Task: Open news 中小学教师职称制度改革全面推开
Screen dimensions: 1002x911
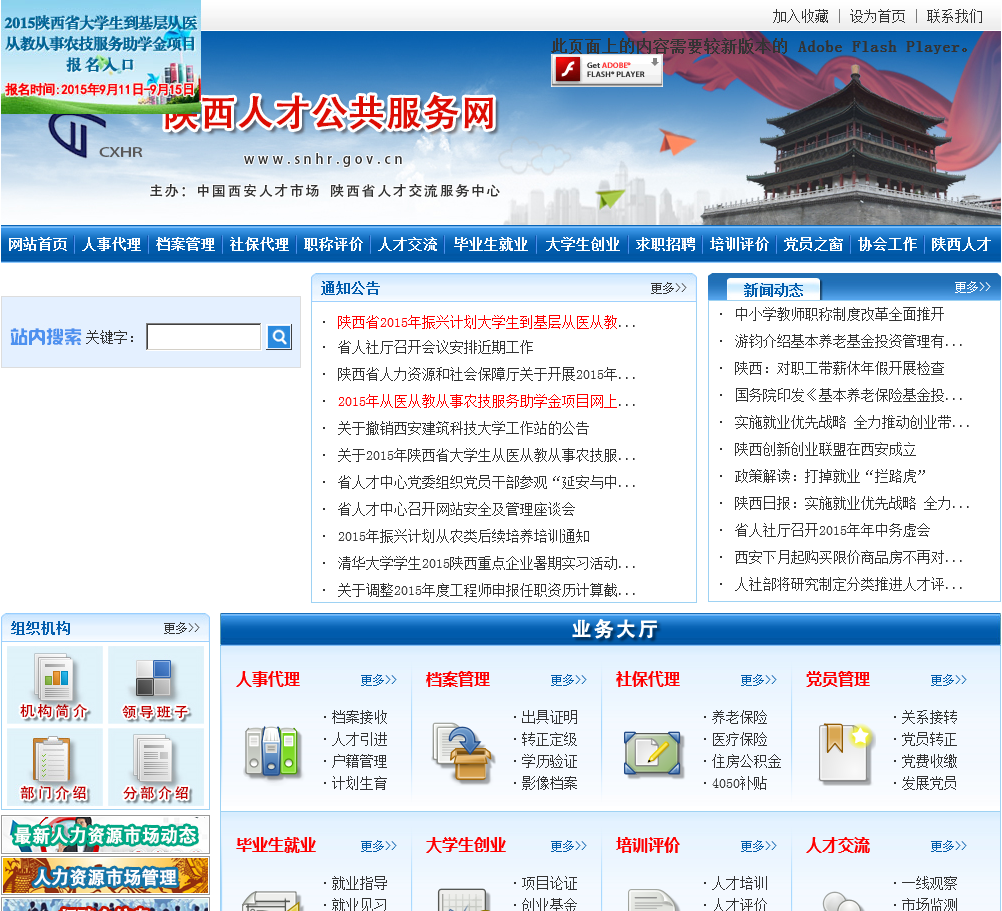Action: (839, 314)
